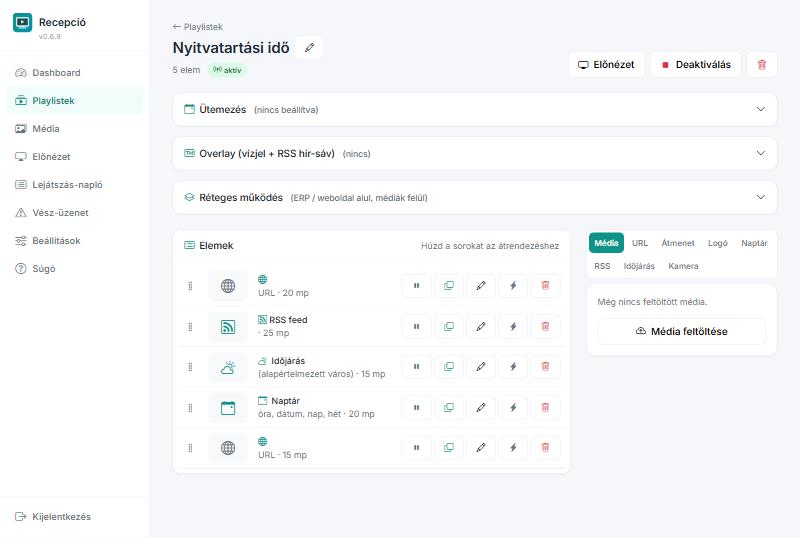Click the '5 elem' count text
Screen dimensions: 800x538
[186, 70]
